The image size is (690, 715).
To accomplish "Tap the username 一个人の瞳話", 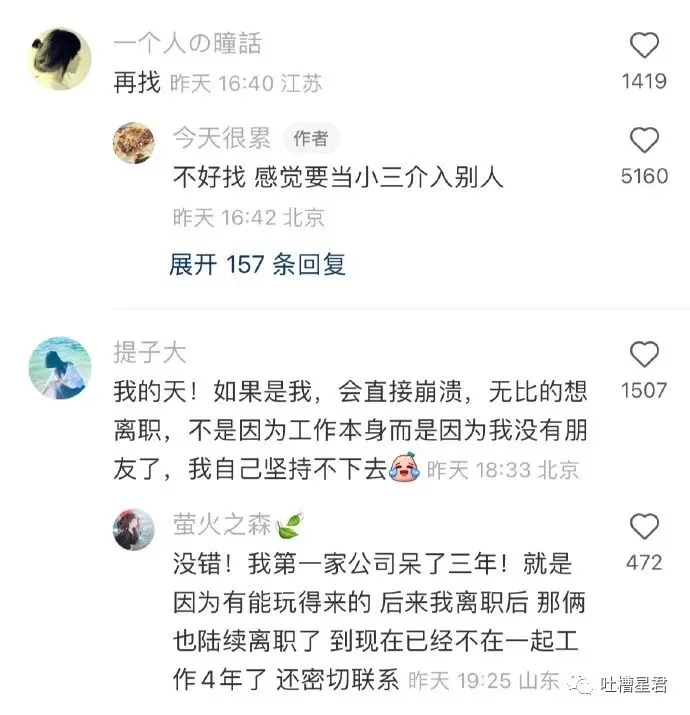I will [187, 44].
